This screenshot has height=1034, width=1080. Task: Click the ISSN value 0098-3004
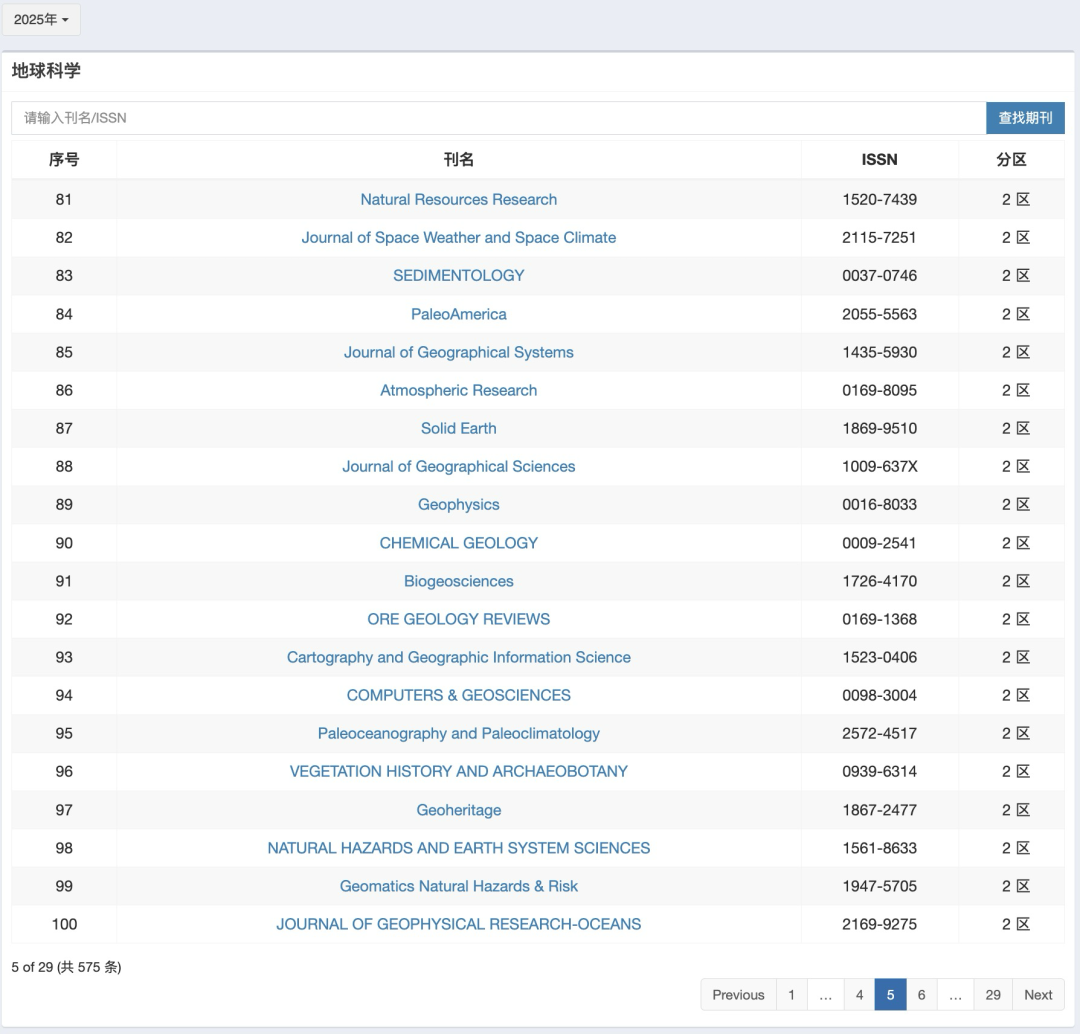coord(880,695)
